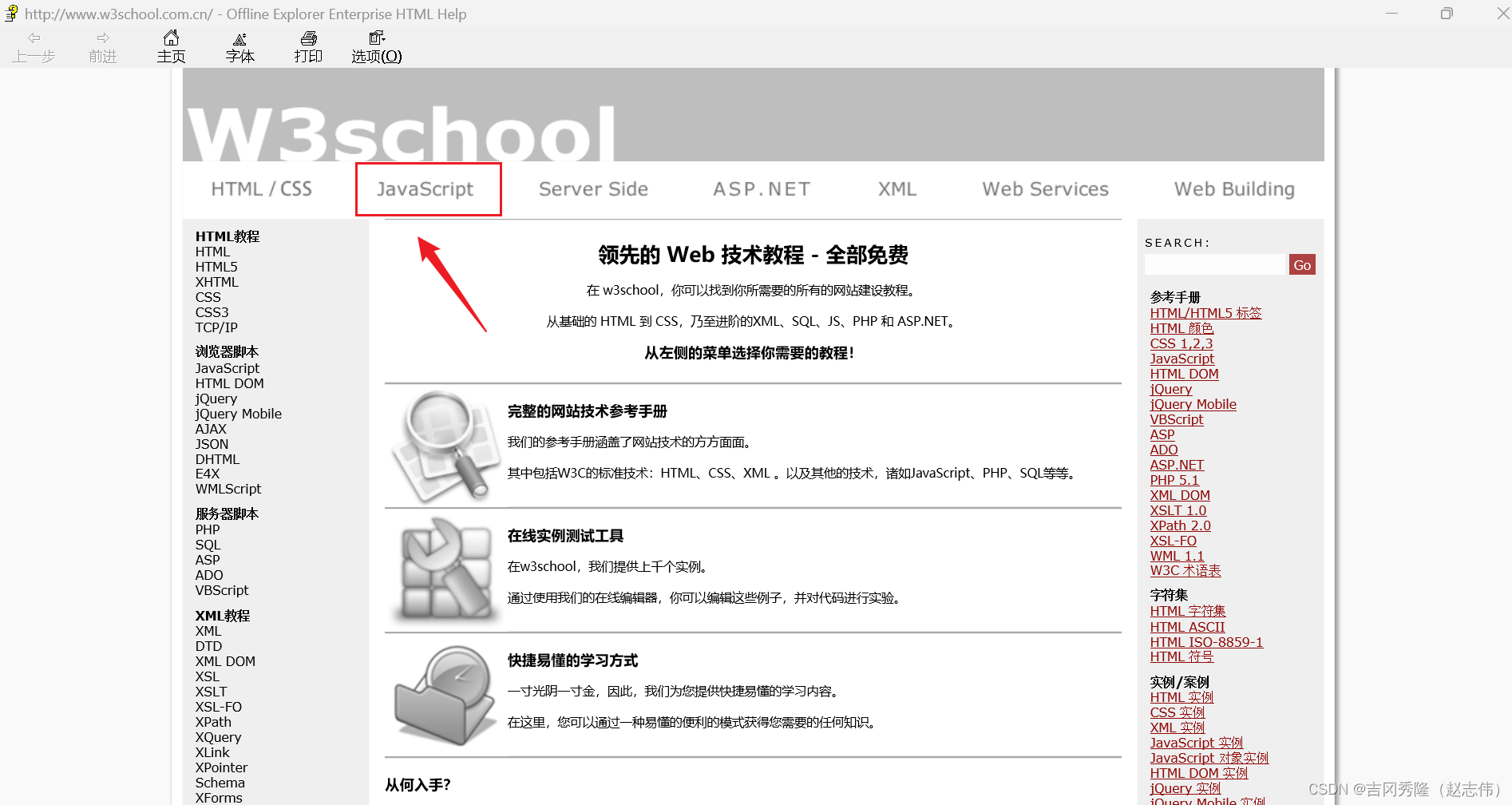Viewport: 1512px width, 805px height.
Task: Focus the SEARCH input field
Action: pos(1216,264)
